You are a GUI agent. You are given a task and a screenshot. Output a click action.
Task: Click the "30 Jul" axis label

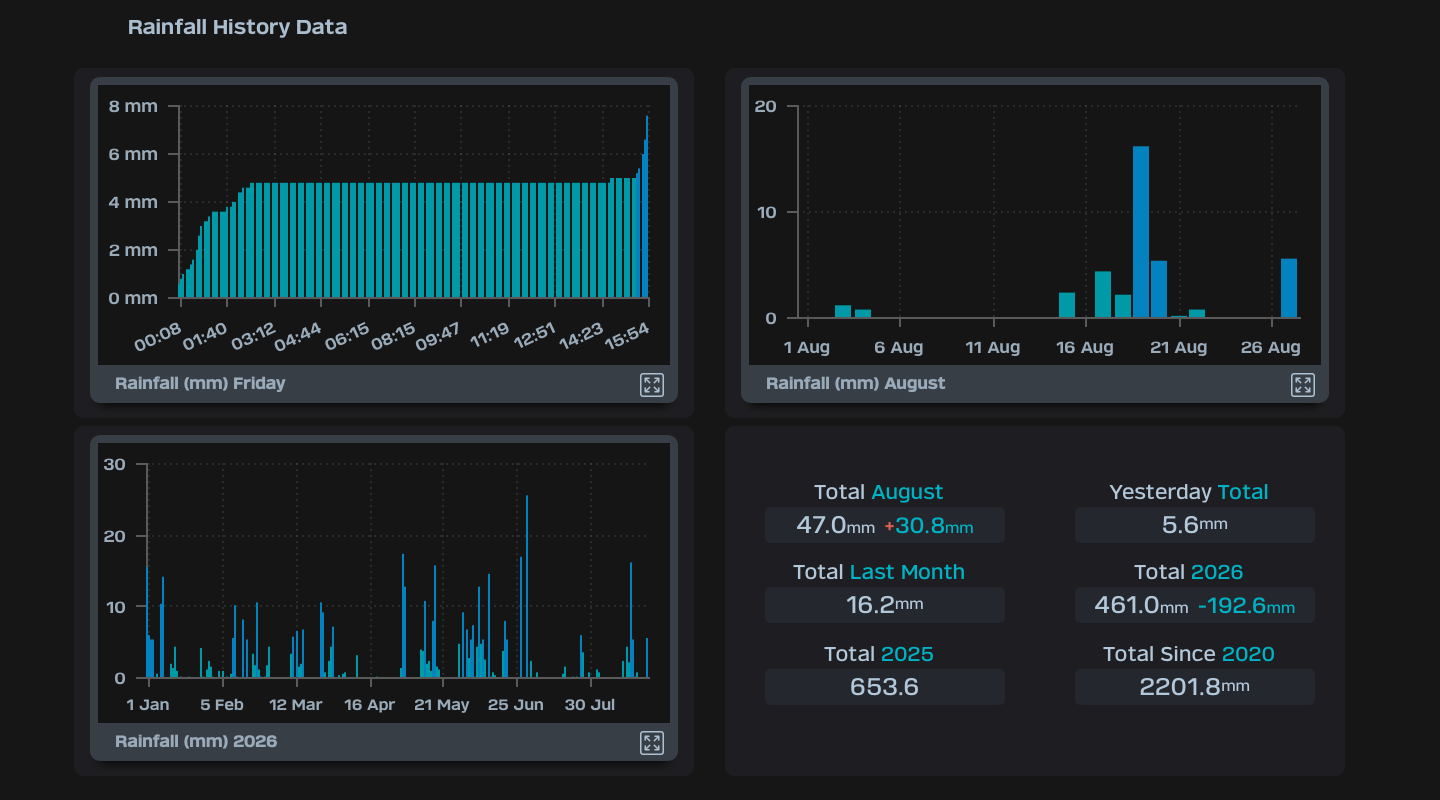click(x=590, y=705)
